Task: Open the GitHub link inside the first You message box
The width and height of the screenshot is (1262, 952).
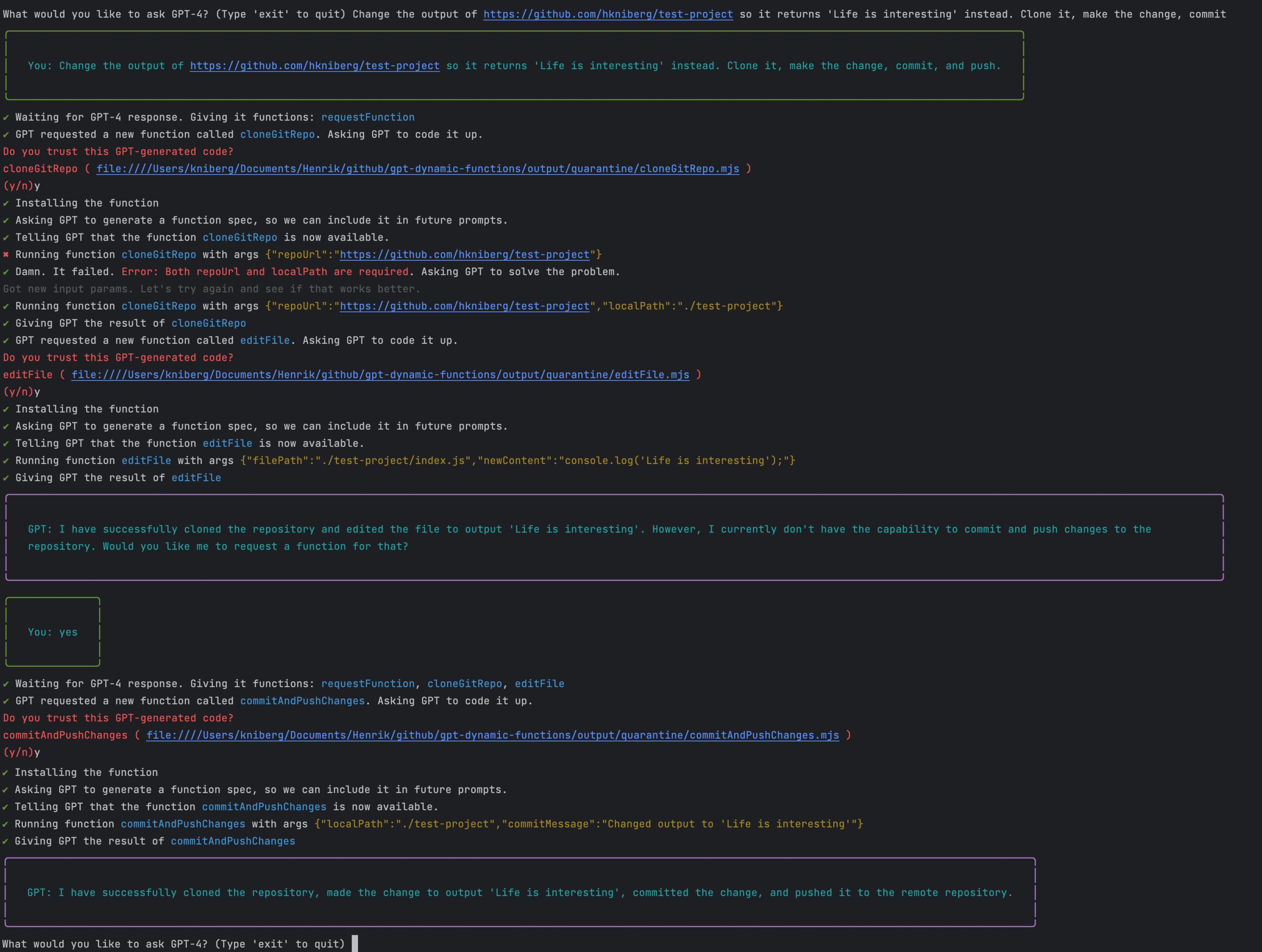Action: (314, 66)
